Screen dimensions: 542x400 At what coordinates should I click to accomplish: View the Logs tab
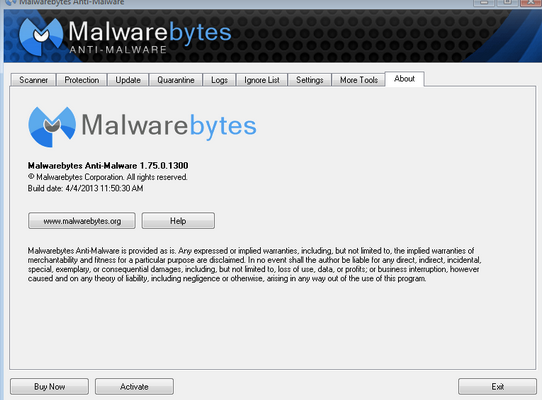219,80
